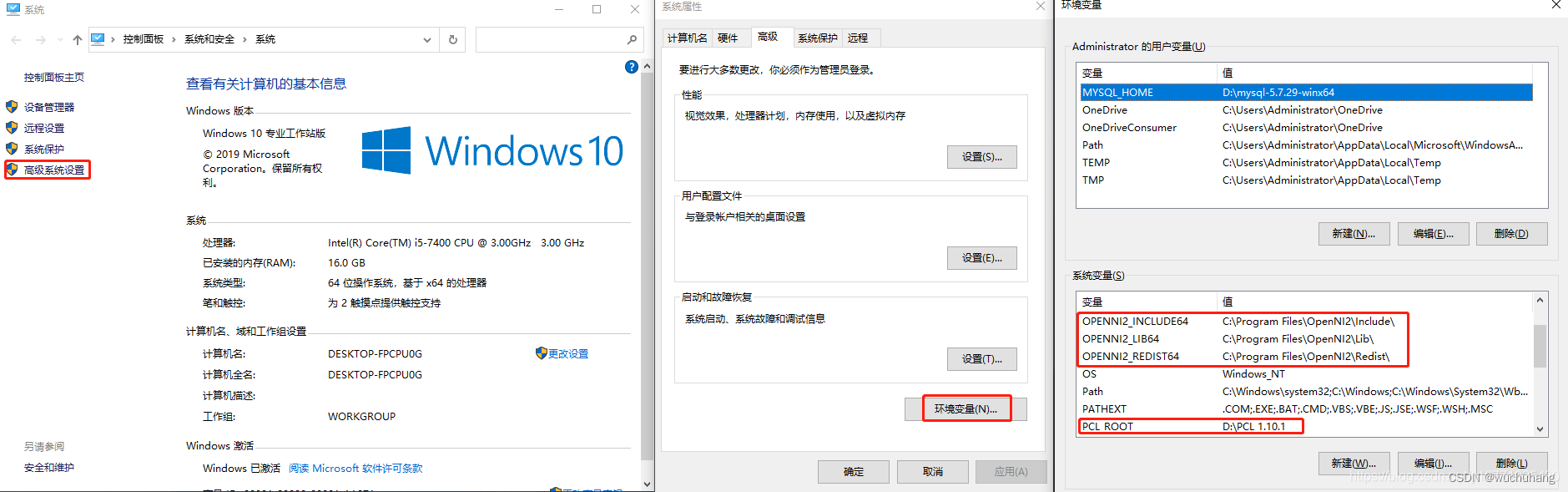Click 控制面板 in the breadcrumb path
The image size is (1568, 492).
click(x=144, y=39)
